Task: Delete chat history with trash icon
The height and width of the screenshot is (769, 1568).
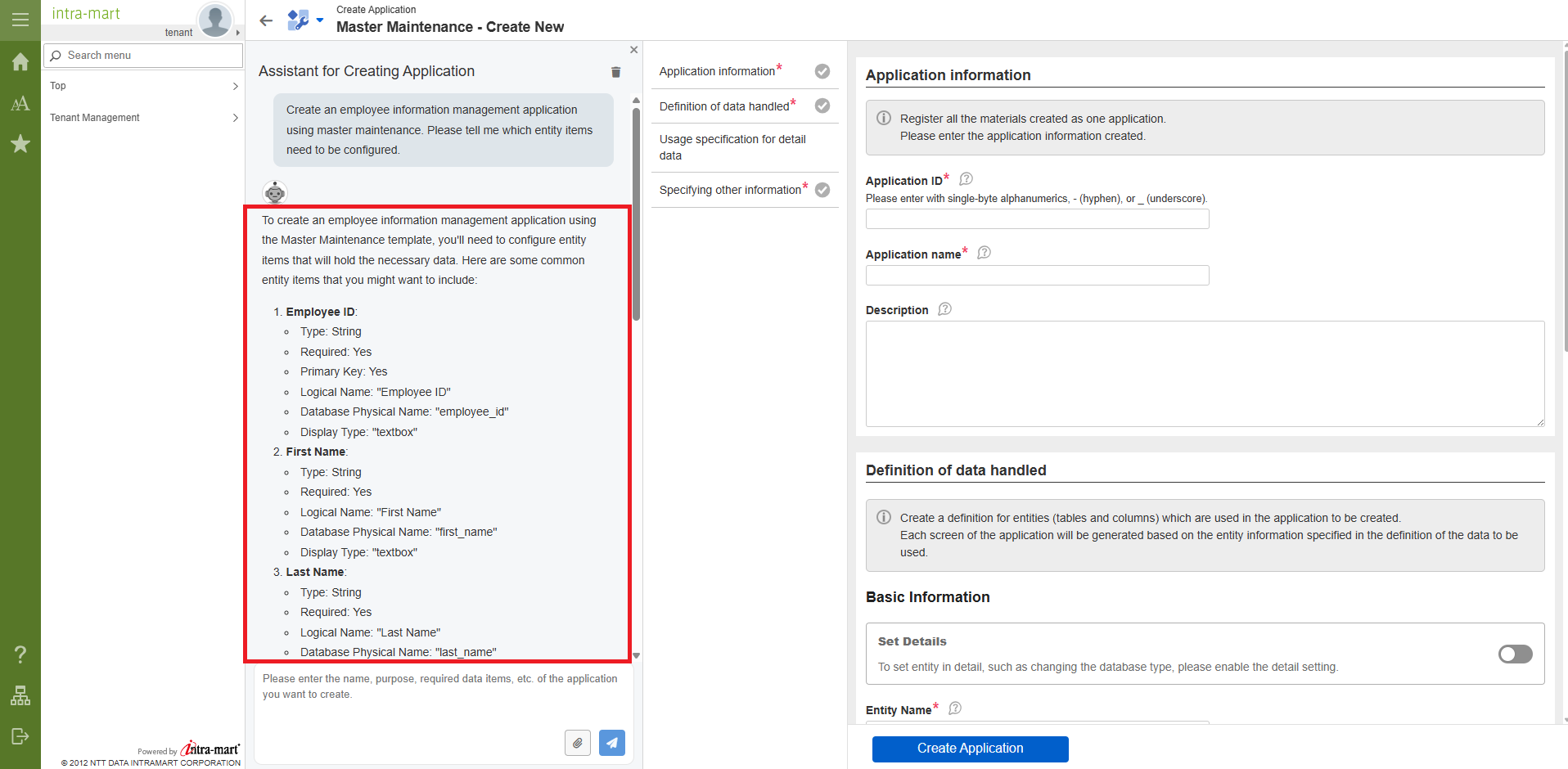Action: (x=615, y=72)
